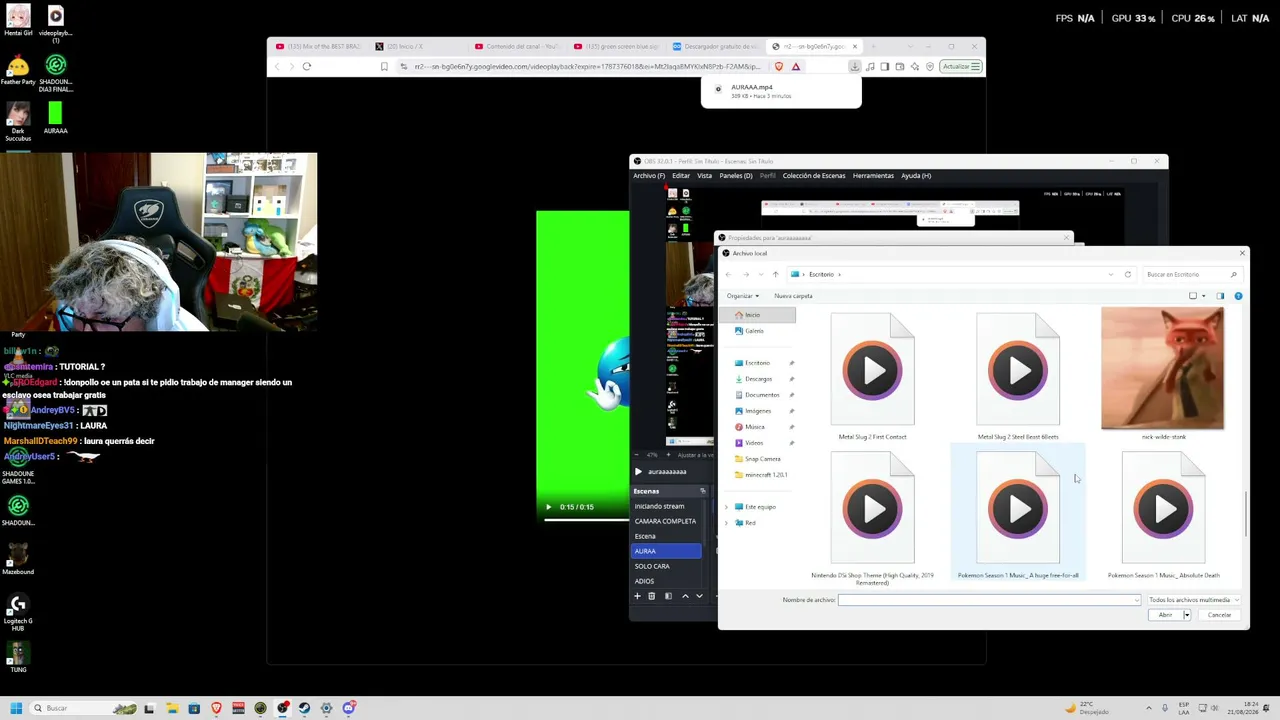1280x720 pixels.
Task: Expand the Este equipo tree node
Action: (727, 507)
